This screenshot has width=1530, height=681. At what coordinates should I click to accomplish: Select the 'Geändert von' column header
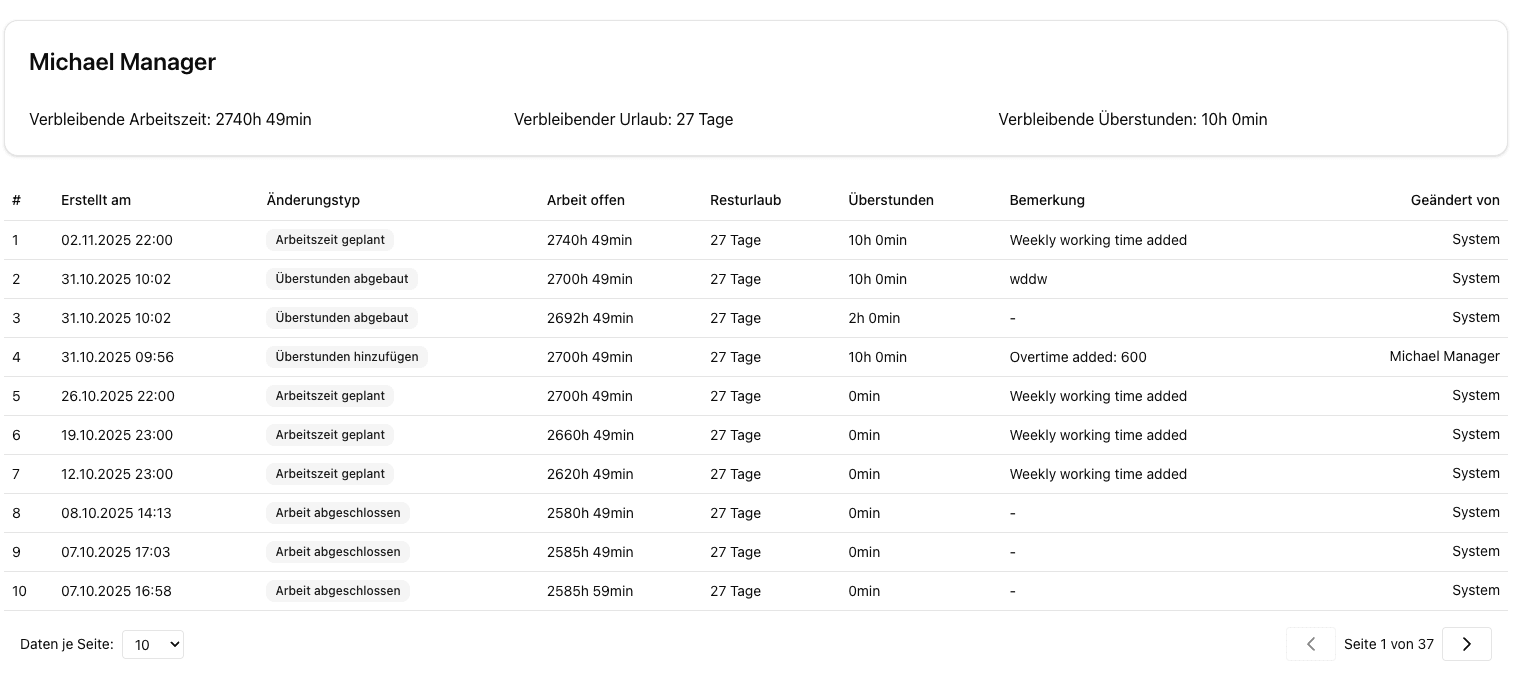tap(1455, 200)
